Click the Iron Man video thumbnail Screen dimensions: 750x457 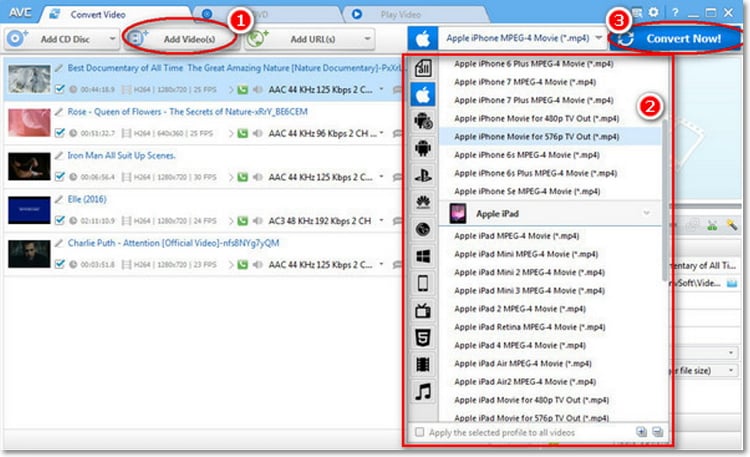(x=29, y=166)
